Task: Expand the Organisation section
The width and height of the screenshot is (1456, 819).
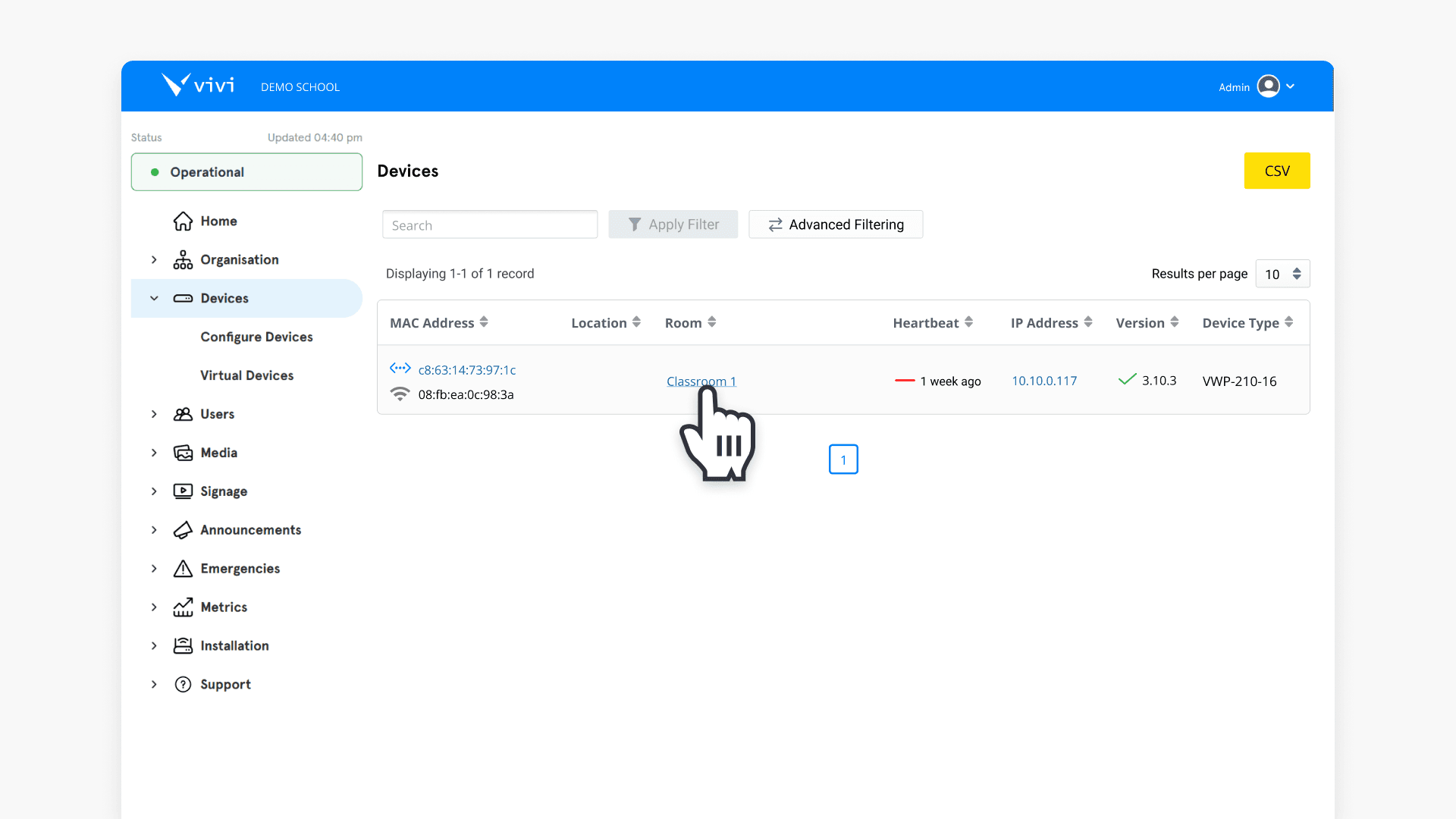Action: (154, 259)
